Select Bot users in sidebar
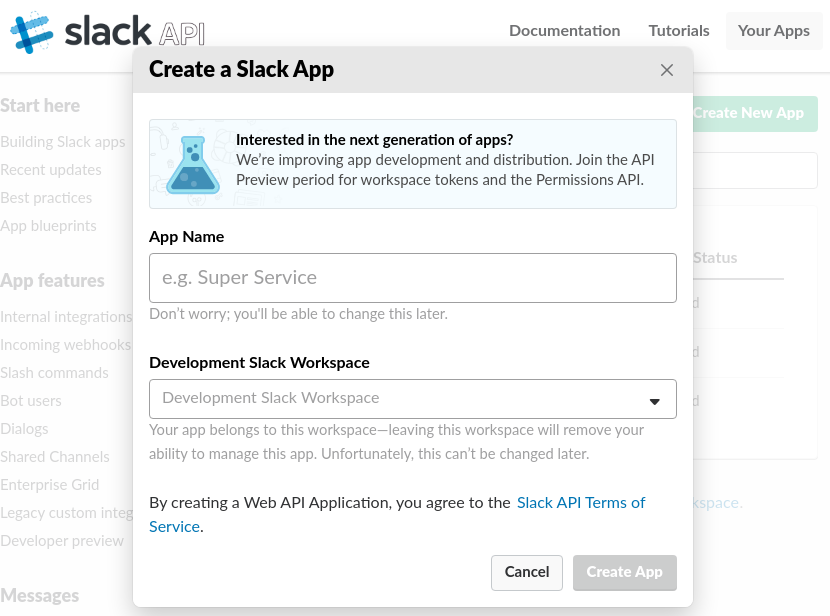Image resolution: width=830 pixels, height=616 pixels. pyautogui.click(x=31, y=401)
